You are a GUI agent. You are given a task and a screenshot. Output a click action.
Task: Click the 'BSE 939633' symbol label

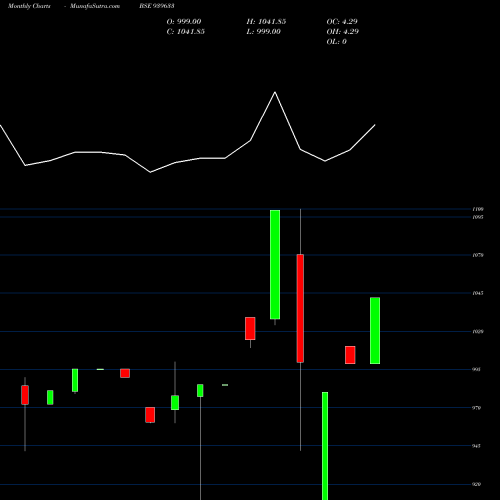[x=157, y=6]
